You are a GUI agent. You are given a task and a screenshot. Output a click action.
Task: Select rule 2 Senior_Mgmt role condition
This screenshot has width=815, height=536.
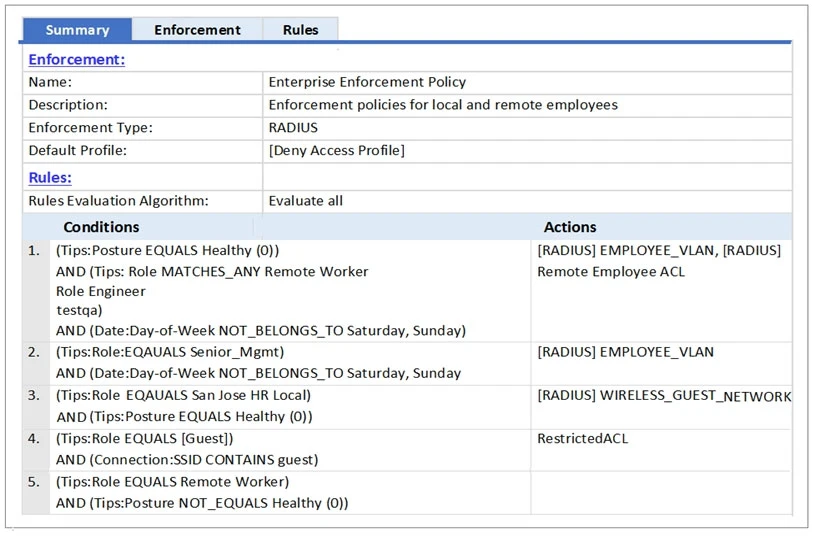(x=170, y=352)
